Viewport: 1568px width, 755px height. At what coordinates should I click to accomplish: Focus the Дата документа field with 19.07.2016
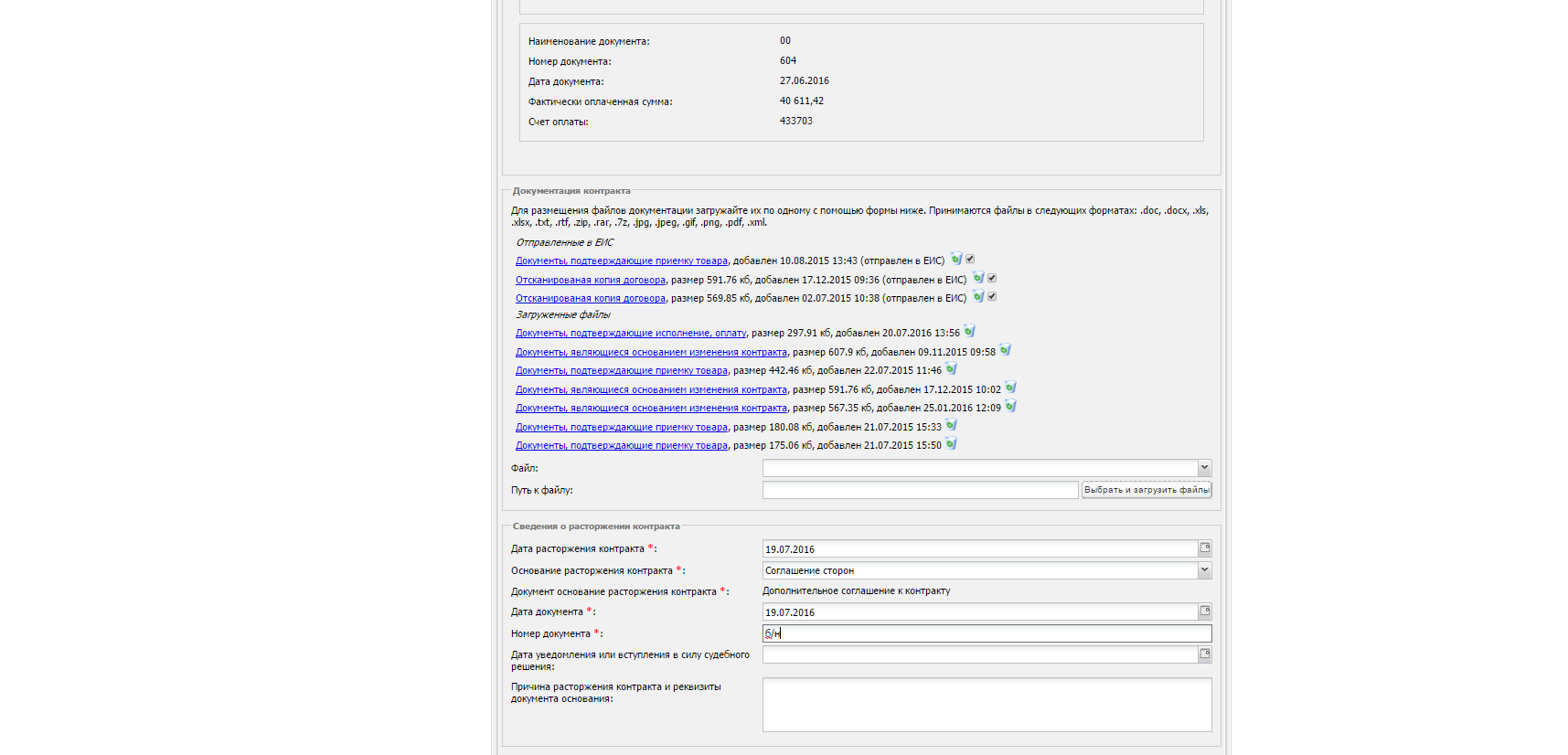point(980,612)
